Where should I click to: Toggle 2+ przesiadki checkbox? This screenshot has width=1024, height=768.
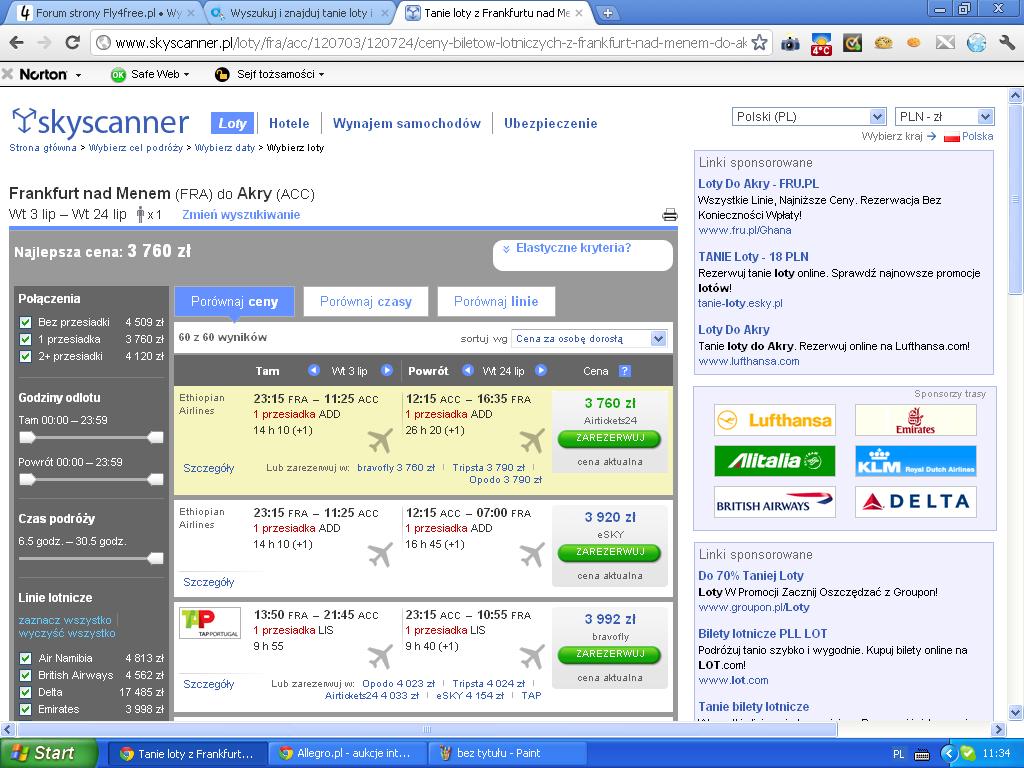click(25, 356)
